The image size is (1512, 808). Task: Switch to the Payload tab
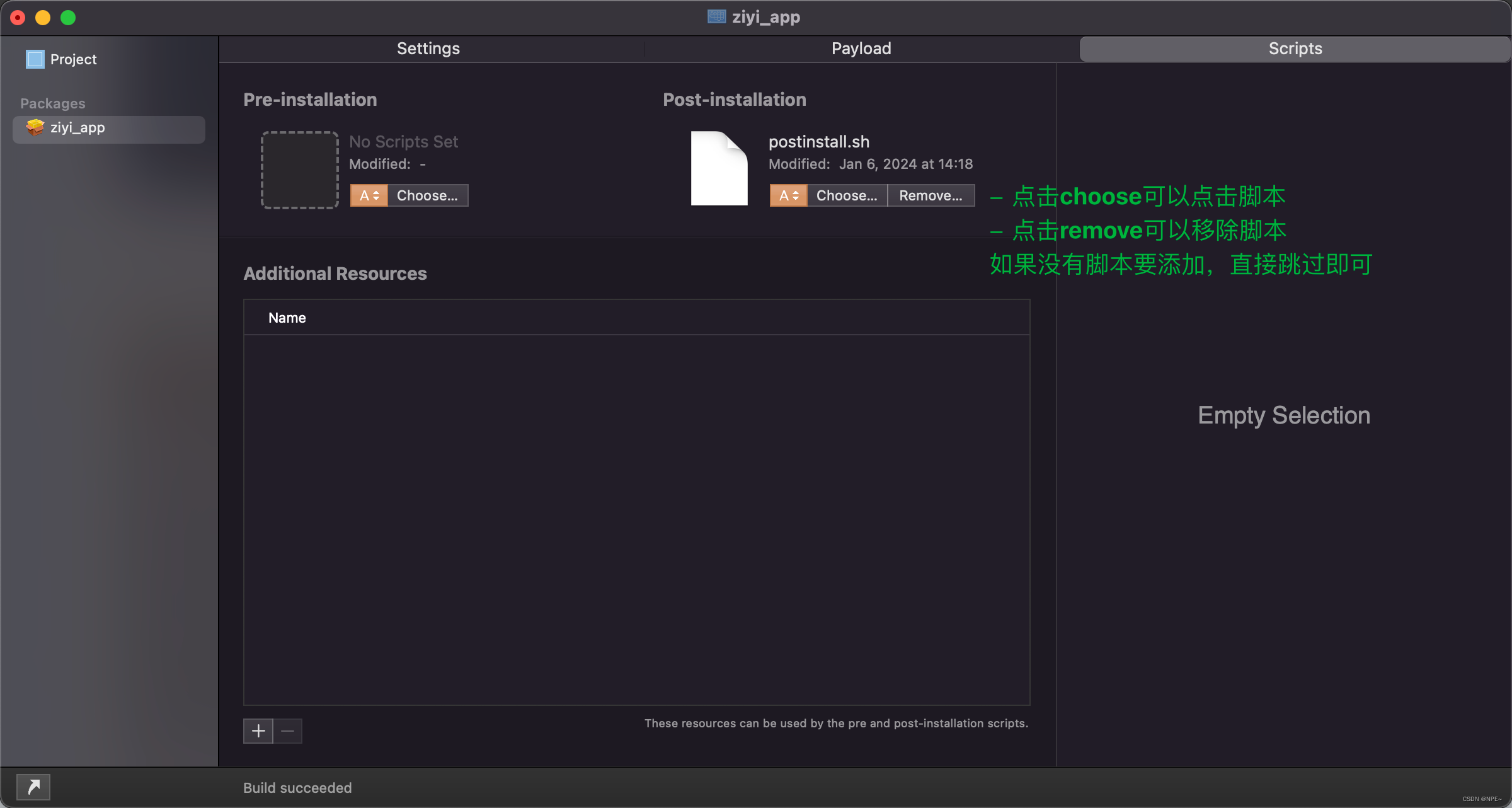pos(861,49)
